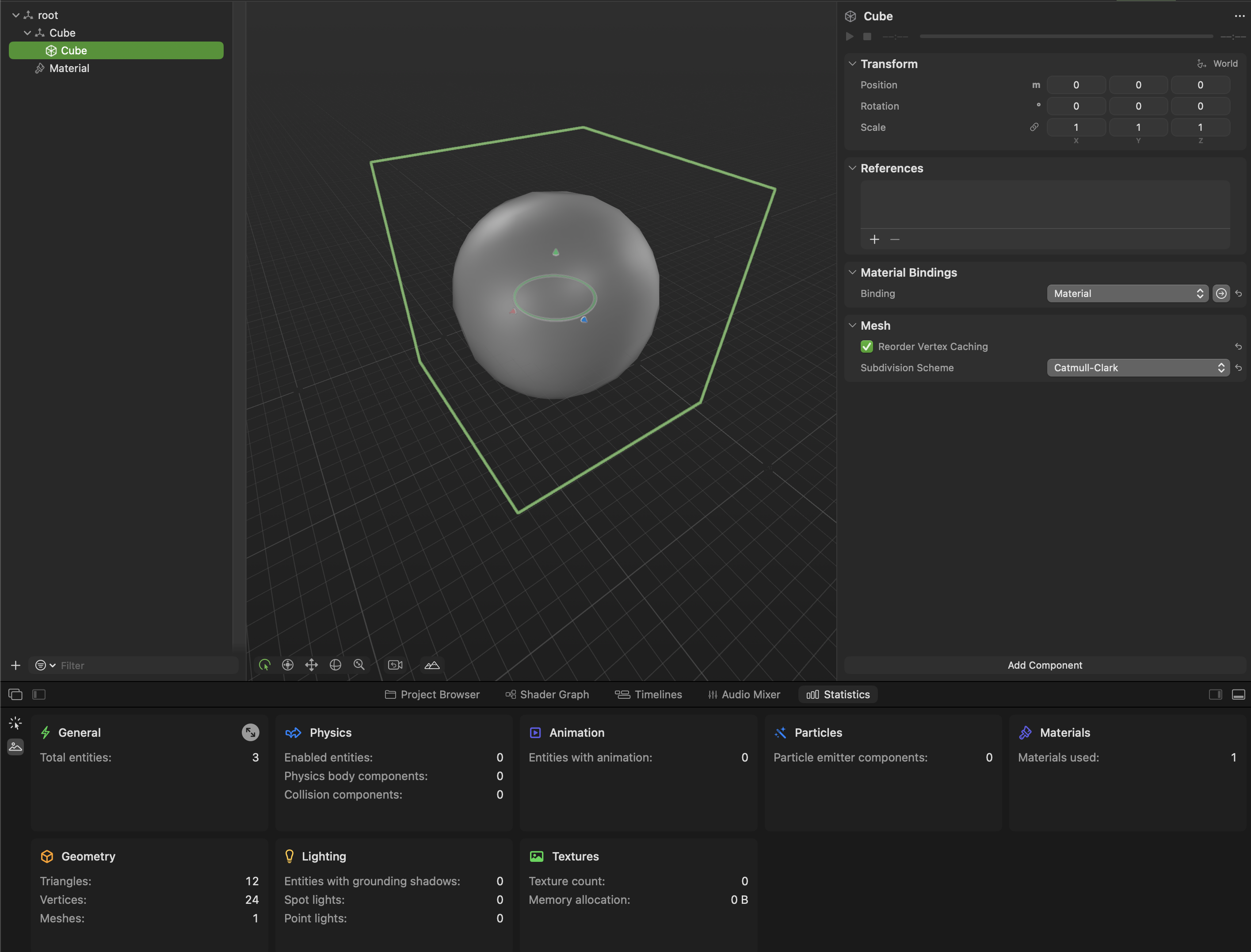Click the Filter text field

point(147,665)
